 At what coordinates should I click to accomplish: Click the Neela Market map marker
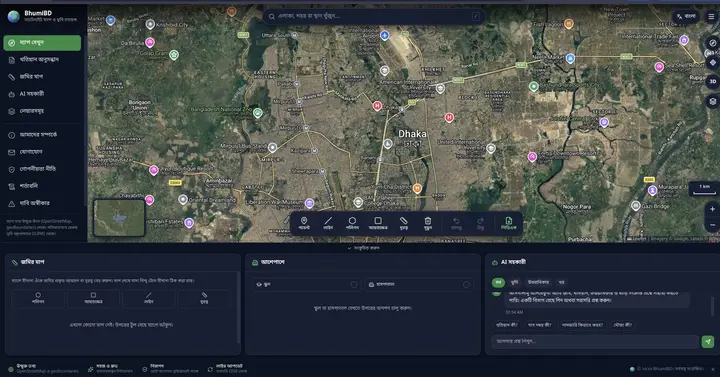[x=570, y=58]
